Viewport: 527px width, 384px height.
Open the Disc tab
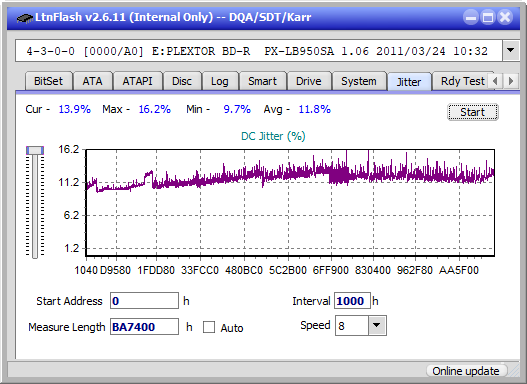[x=182, y=81]
